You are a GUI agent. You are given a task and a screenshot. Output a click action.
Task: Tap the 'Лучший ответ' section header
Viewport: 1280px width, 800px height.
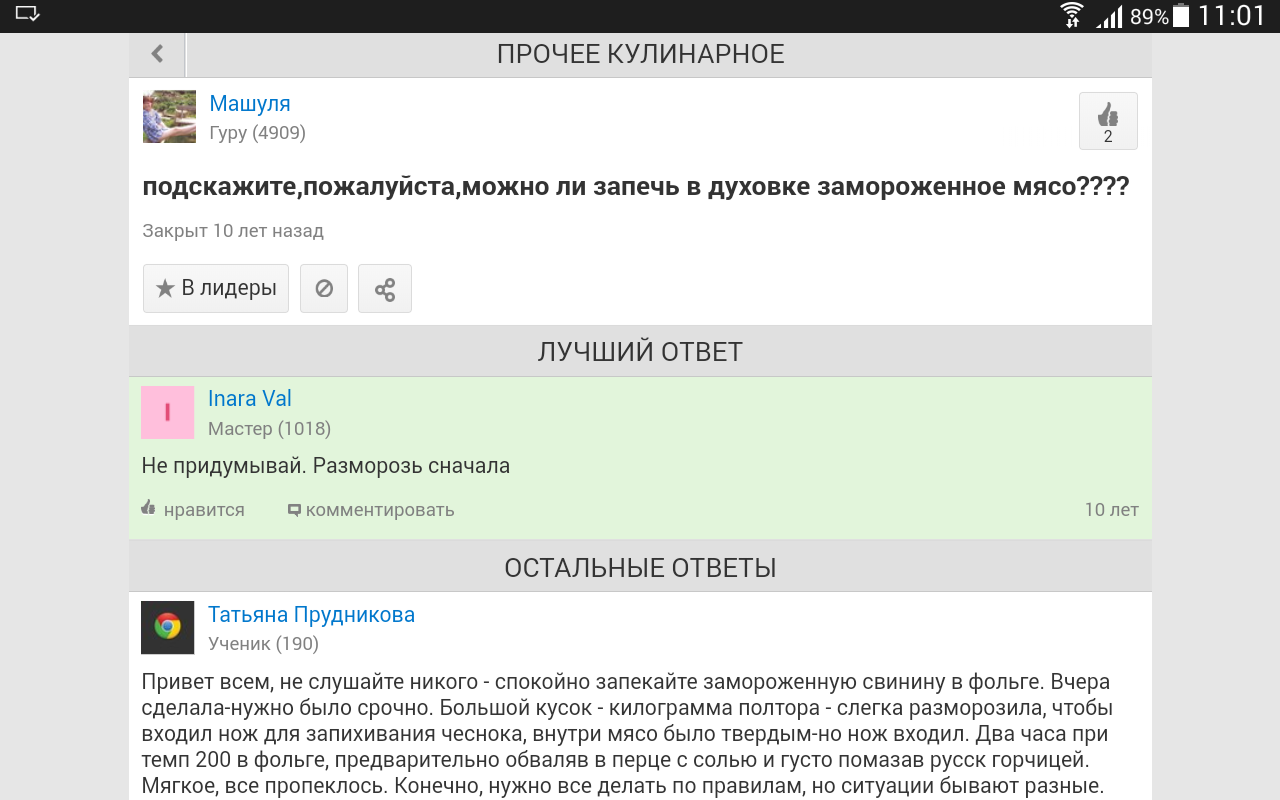click(x=640, y=351)
